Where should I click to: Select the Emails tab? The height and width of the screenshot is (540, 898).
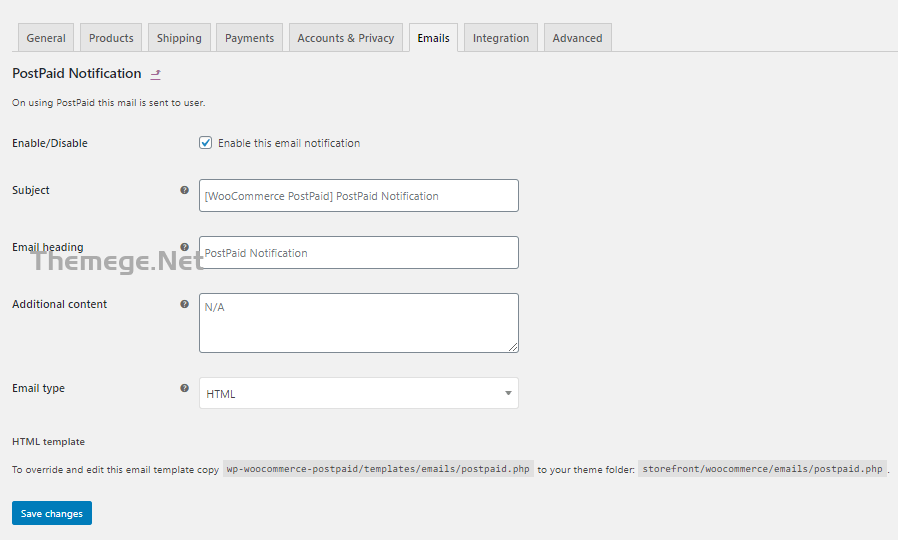pyautogui.click(x=434, y=38)
